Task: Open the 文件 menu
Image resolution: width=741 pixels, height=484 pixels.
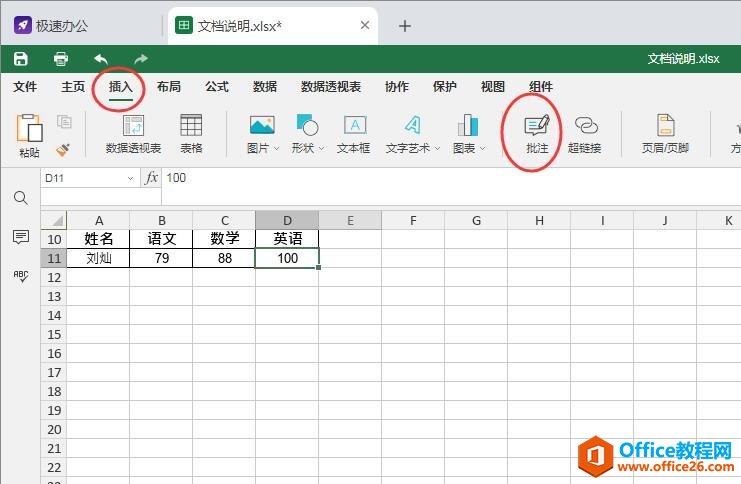Action: (x=25, y=86)
